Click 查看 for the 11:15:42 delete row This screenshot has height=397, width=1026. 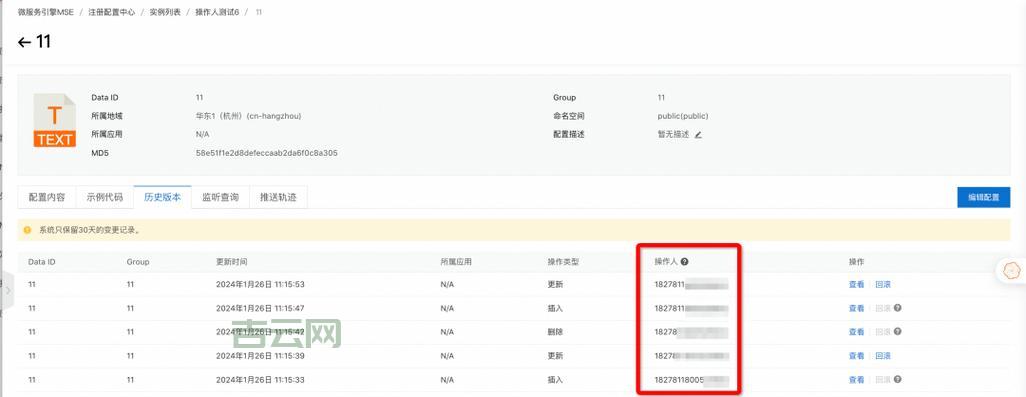[x=857, y=332]
